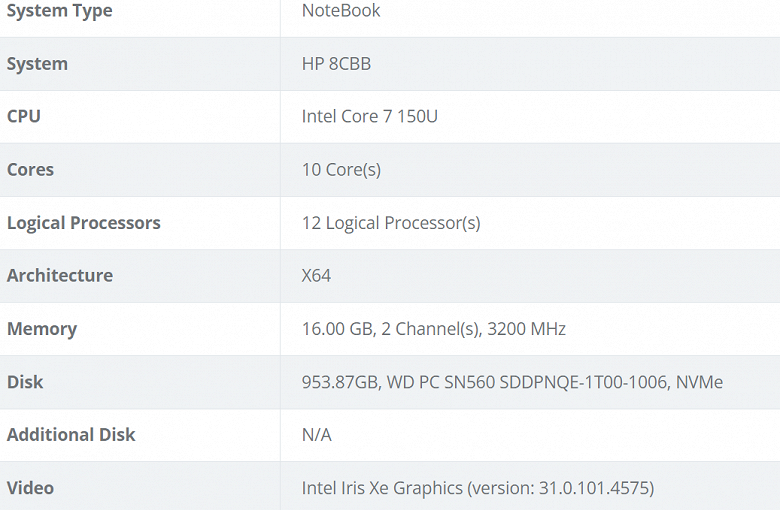The image size is (780, 510).
Task: Click the Disk row label
Action: (x=25, y=381)
